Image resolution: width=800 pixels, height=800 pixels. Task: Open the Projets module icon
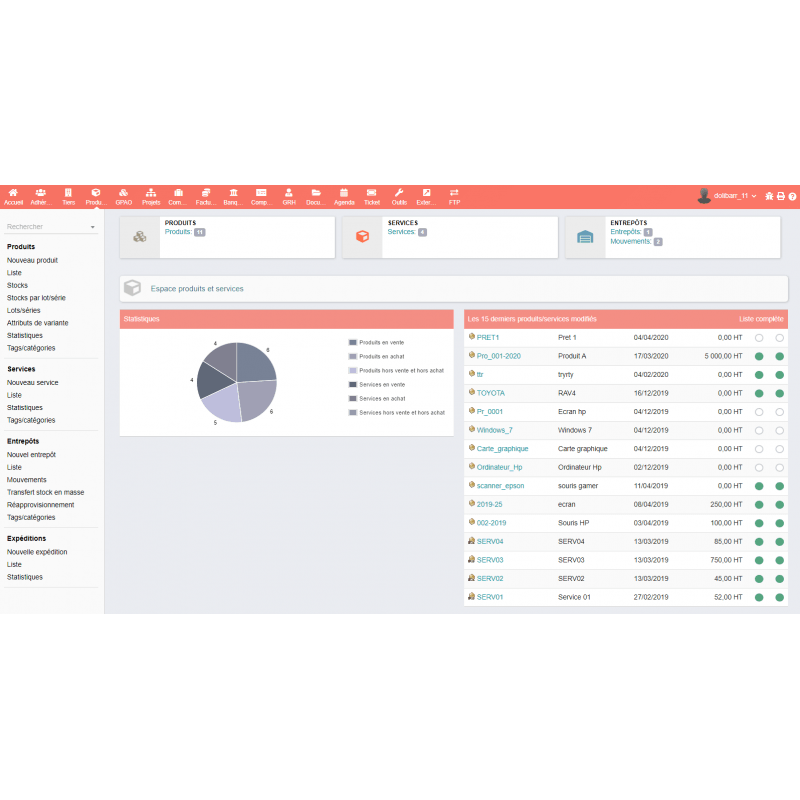151,196
